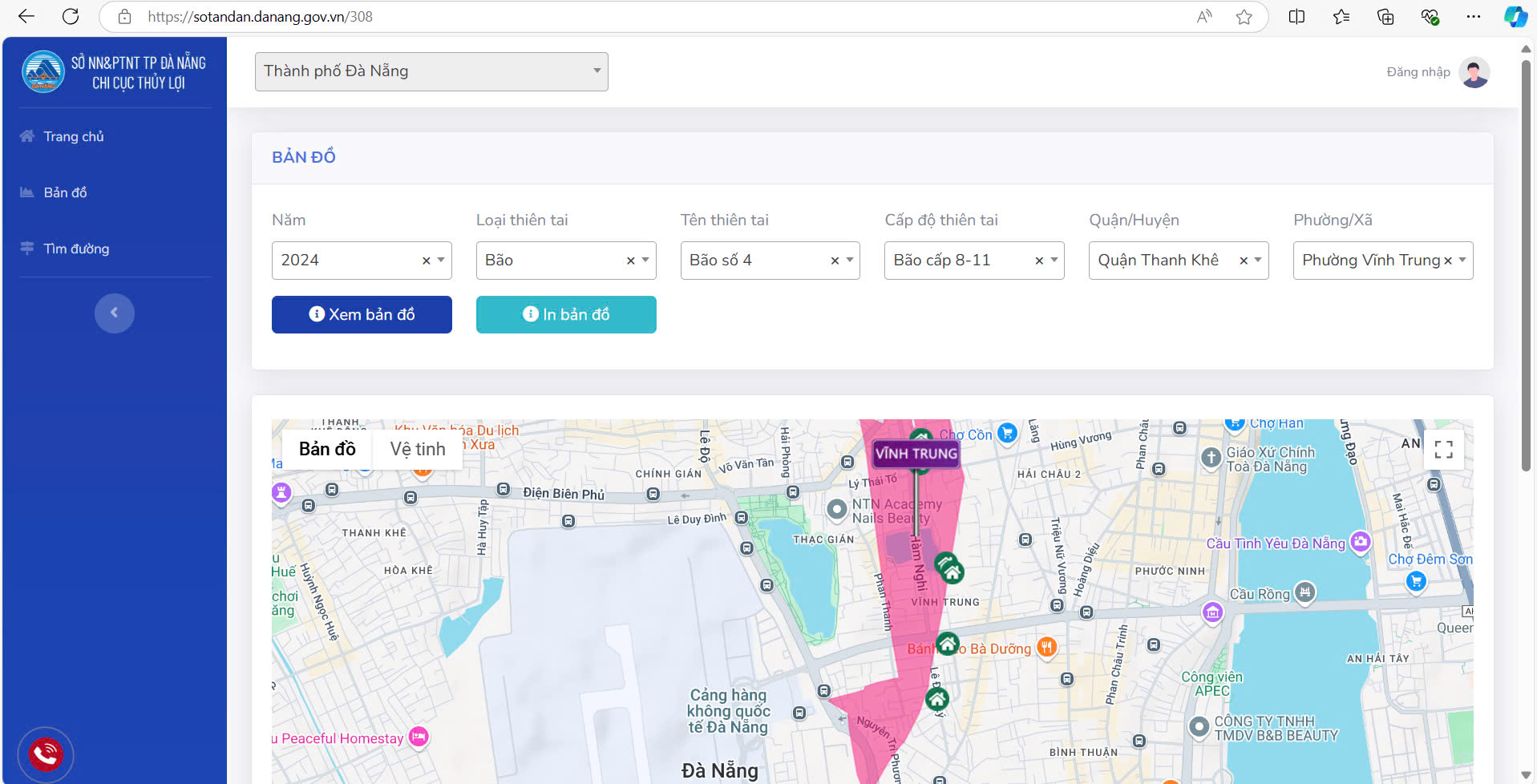The image size is (1537, 784).
Task: Click the user avatar icon
Action: coord(1474,72)
